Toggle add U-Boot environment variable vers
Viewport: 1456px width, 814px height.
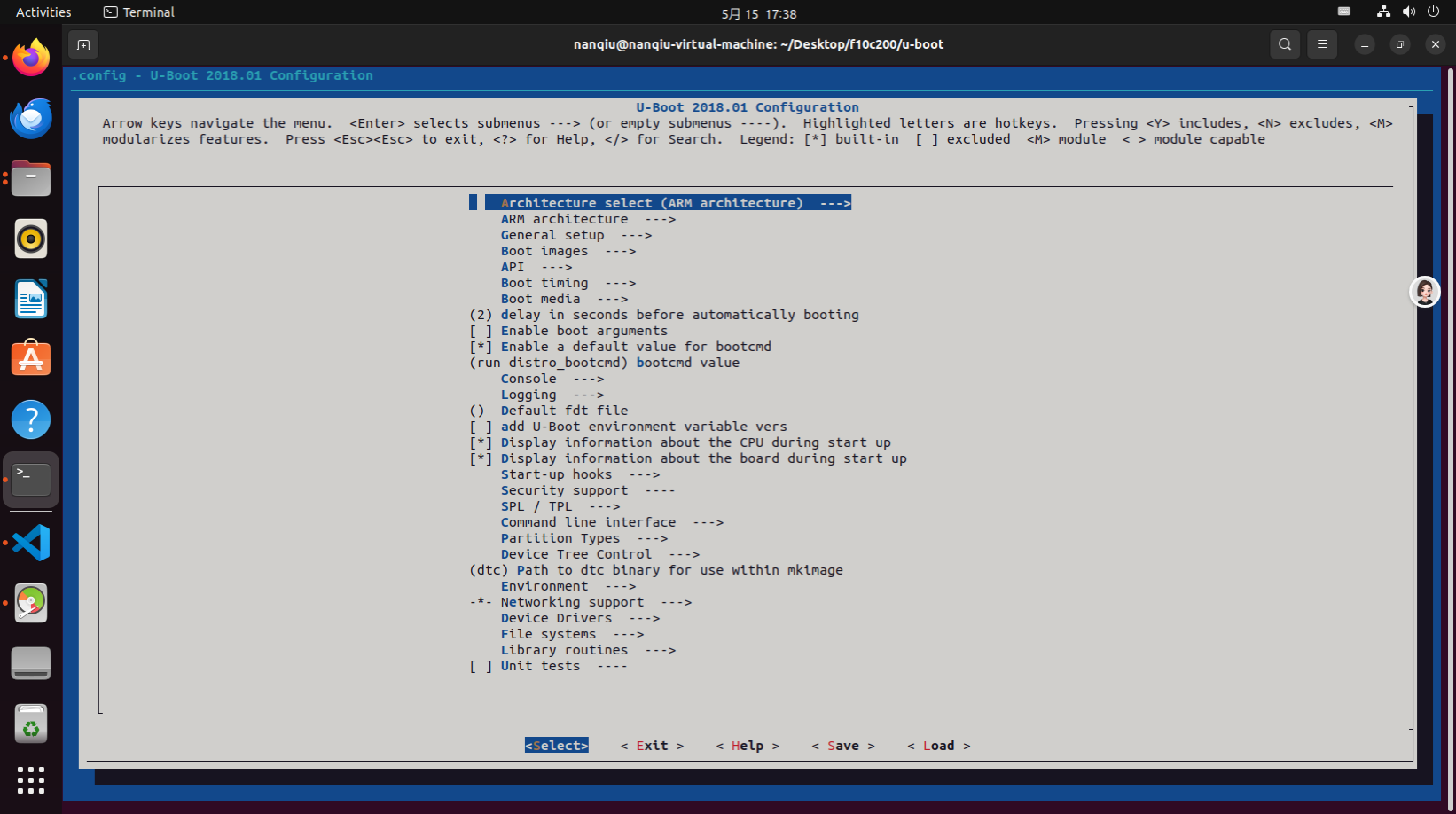pyautogui.click(x=628, y=427)
